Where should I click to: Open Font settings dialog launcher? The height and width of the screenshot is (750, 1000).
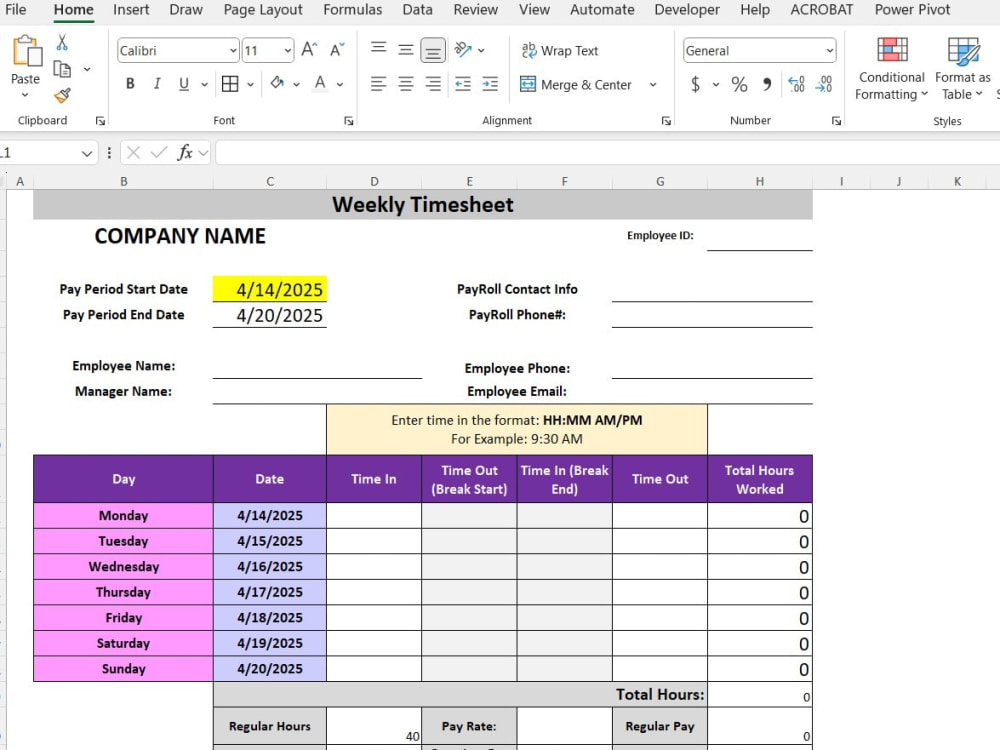coord(349,121)
